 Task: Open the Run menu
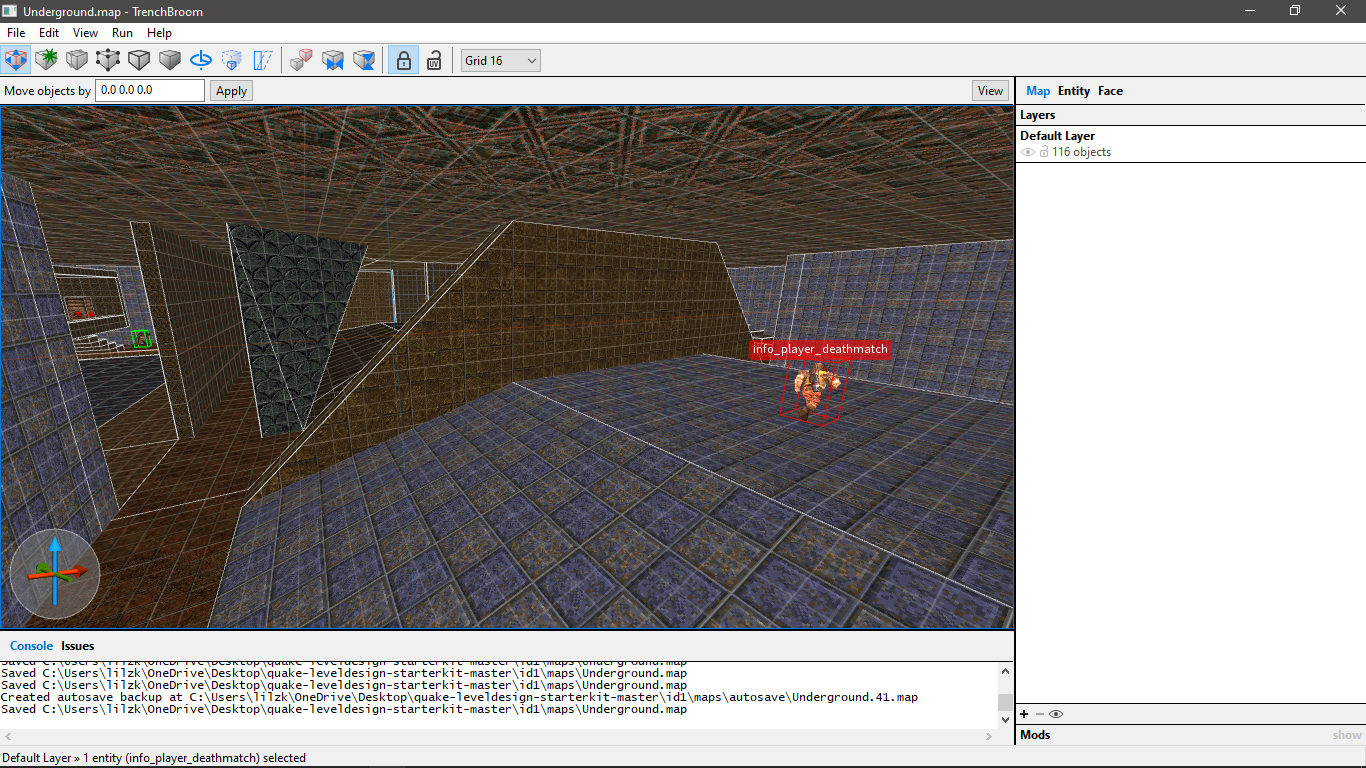(122, 33)
